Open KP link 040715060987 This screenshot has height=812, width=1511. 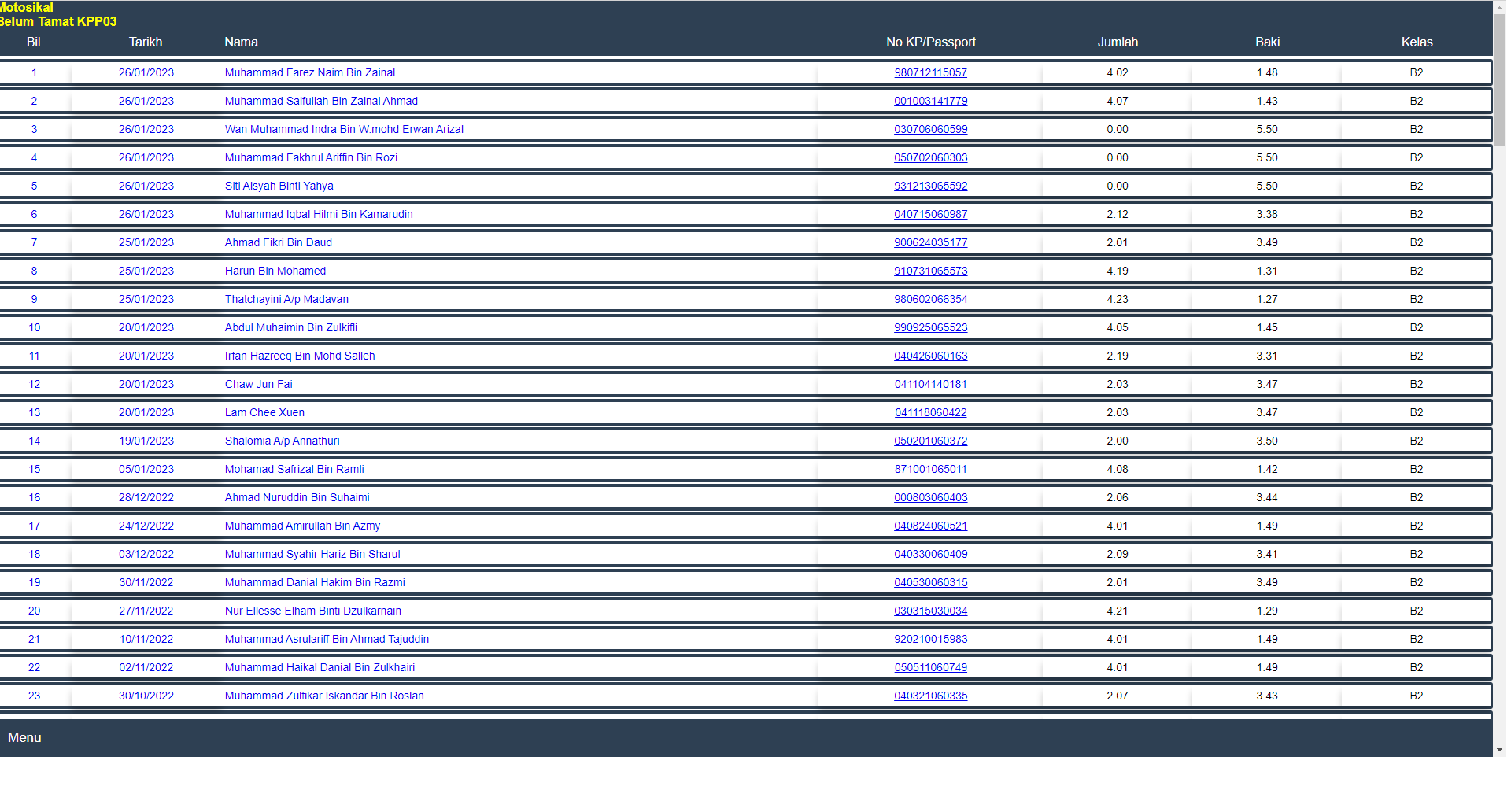point(930,214)
